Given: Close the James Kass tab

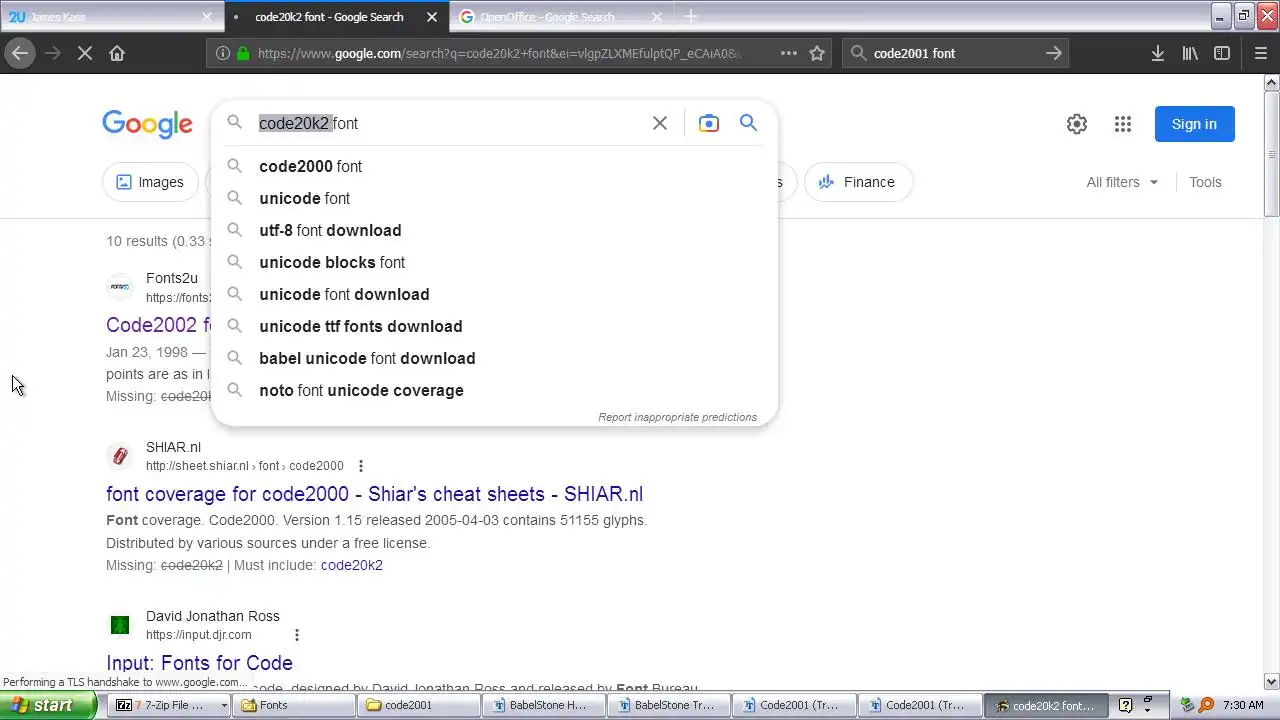Looking at the screenshot, I should (x=207, y=17).
